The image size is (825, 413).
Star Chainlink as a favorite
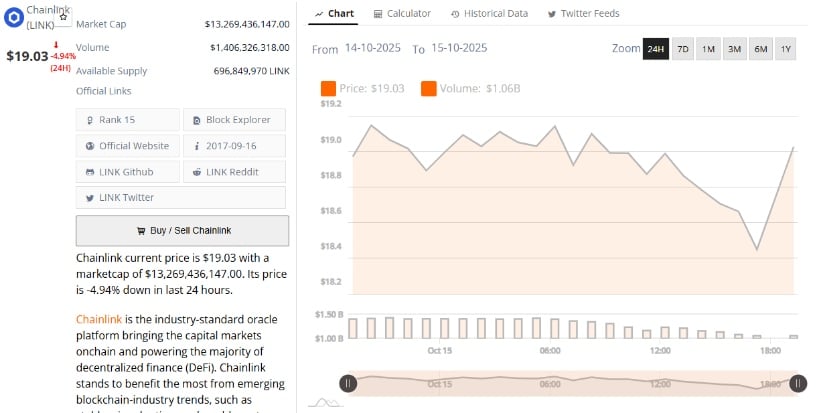click(63, 17)
